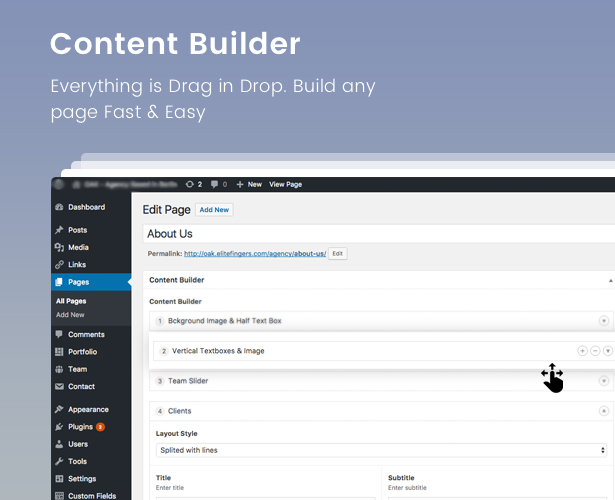This screenshot has height=500, width=615.
Task: Click the About Us page title field
Action: click(379, 234)
